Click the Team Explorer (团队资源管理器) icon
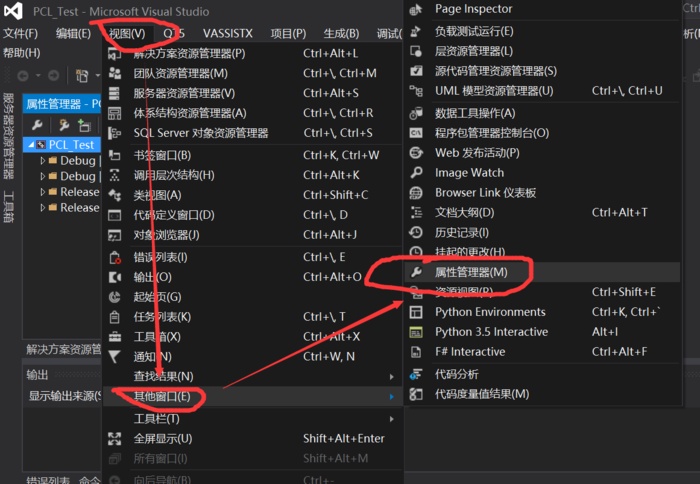Screen dimensions: 700x484 tap(115, 73)
